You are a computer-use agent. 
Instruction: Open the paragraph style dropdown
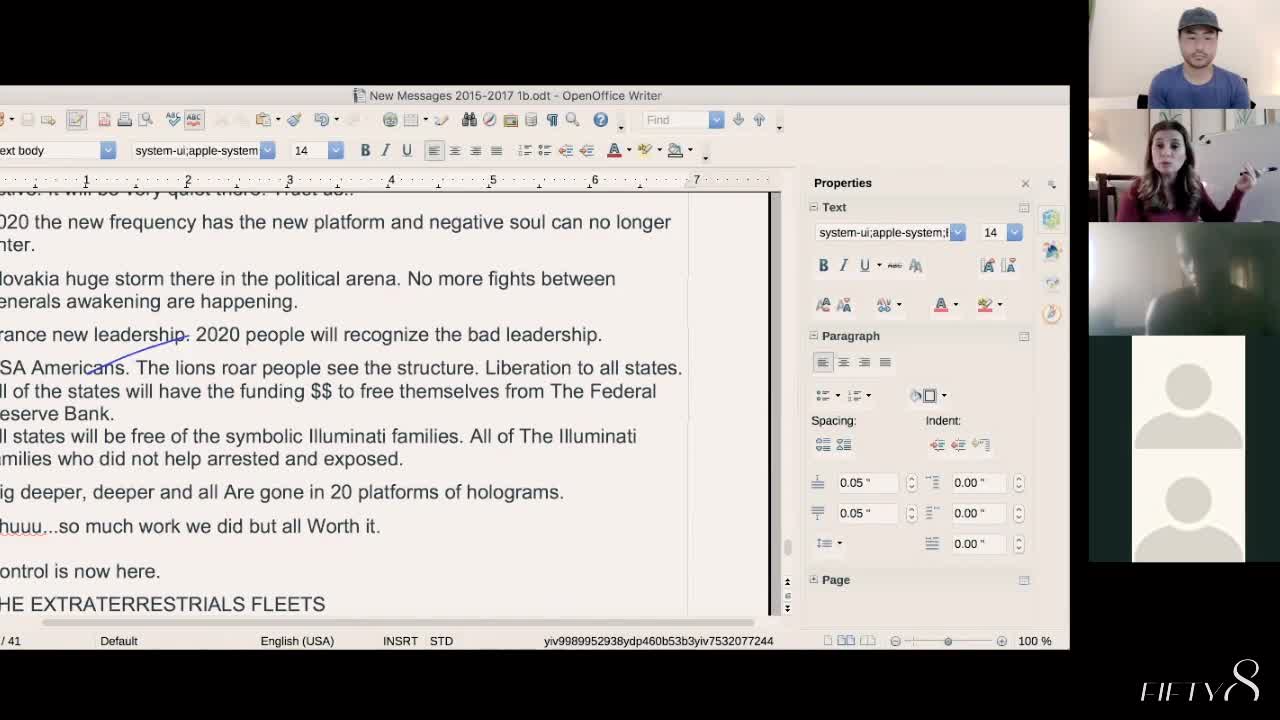coord(108,150)
